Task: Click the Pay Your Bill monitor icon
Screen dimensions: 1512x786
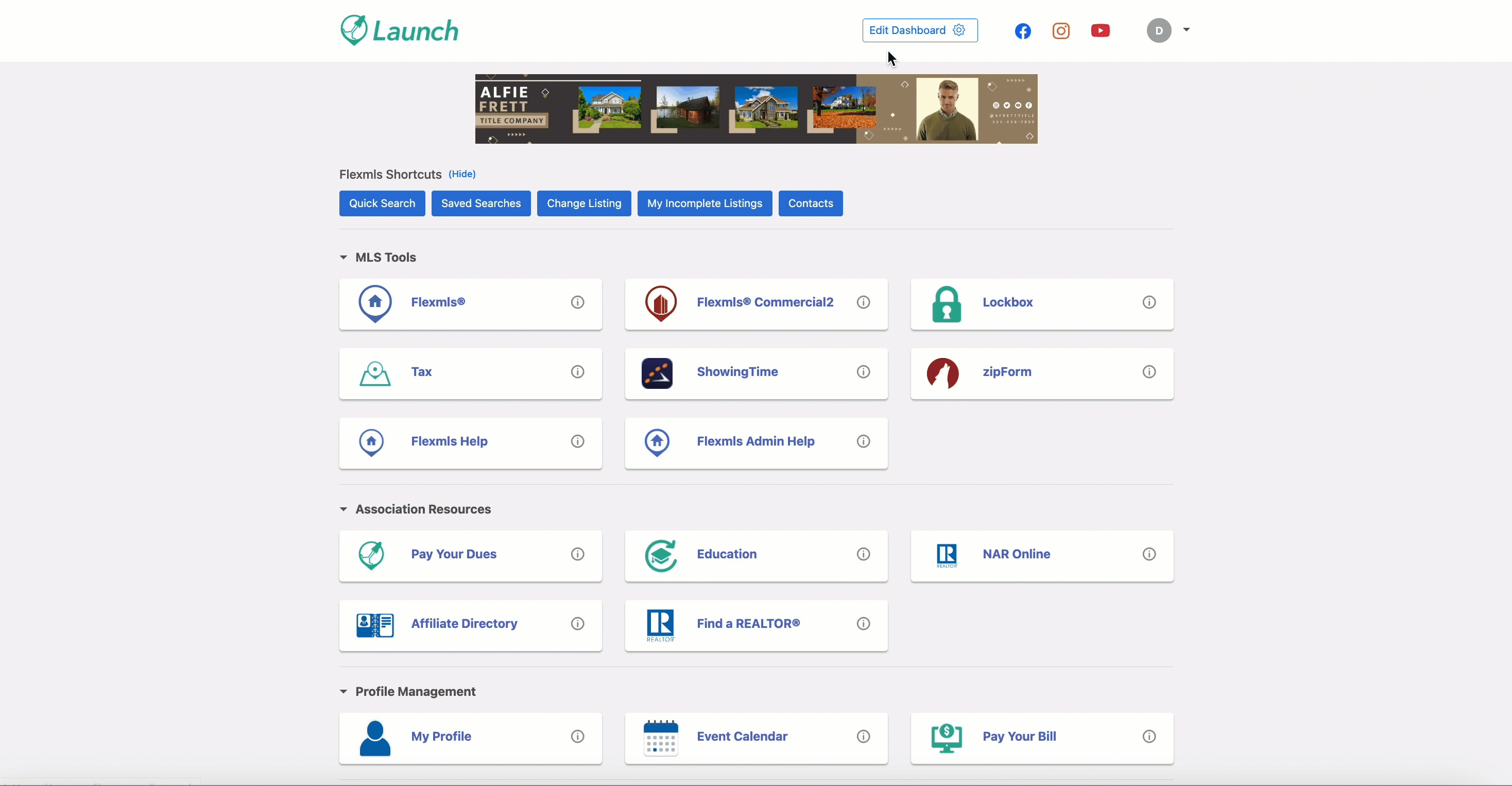Action: 946,738
